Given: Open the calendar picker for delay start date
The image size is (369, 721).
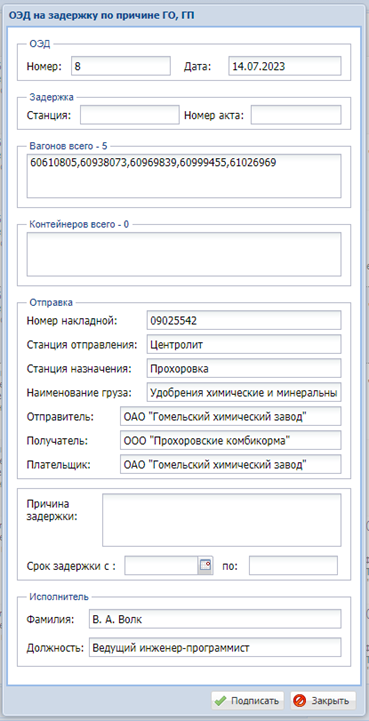Looking at the screenshot, I should 205,566.
